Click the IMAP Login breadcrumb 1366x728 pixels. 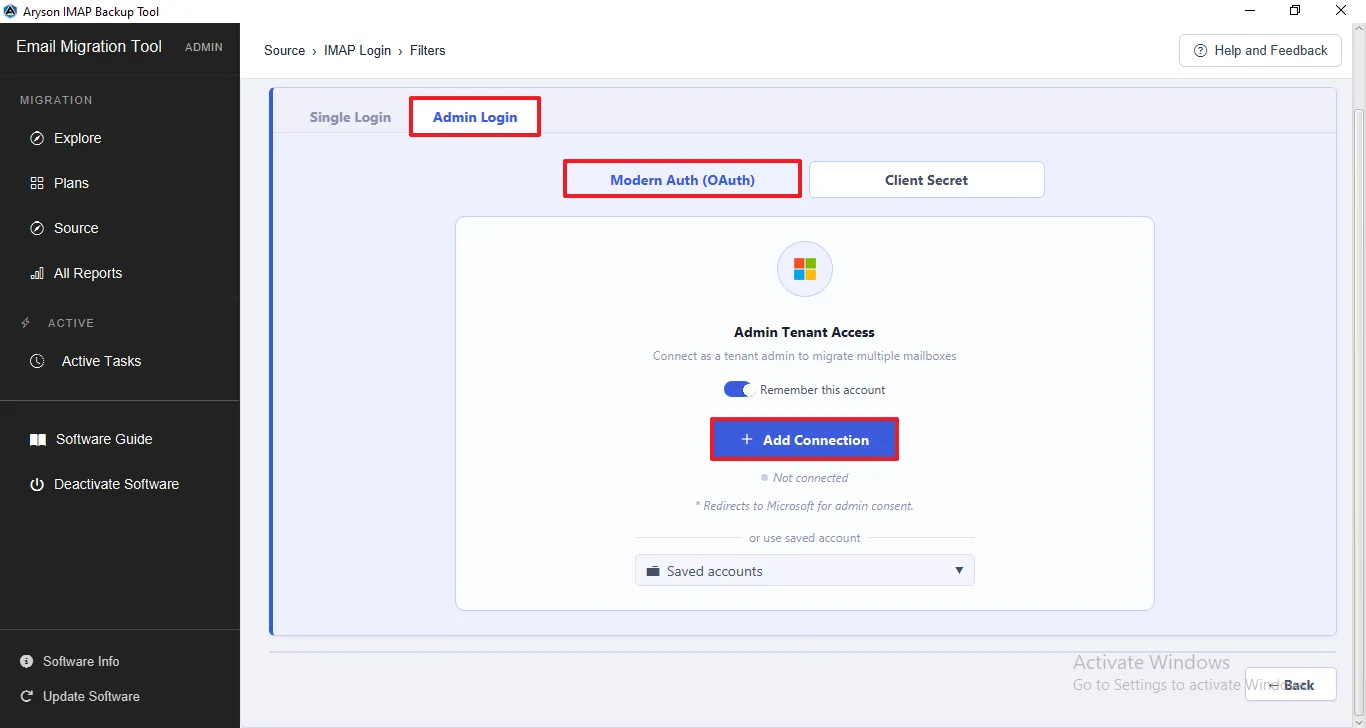pos(357,50)
